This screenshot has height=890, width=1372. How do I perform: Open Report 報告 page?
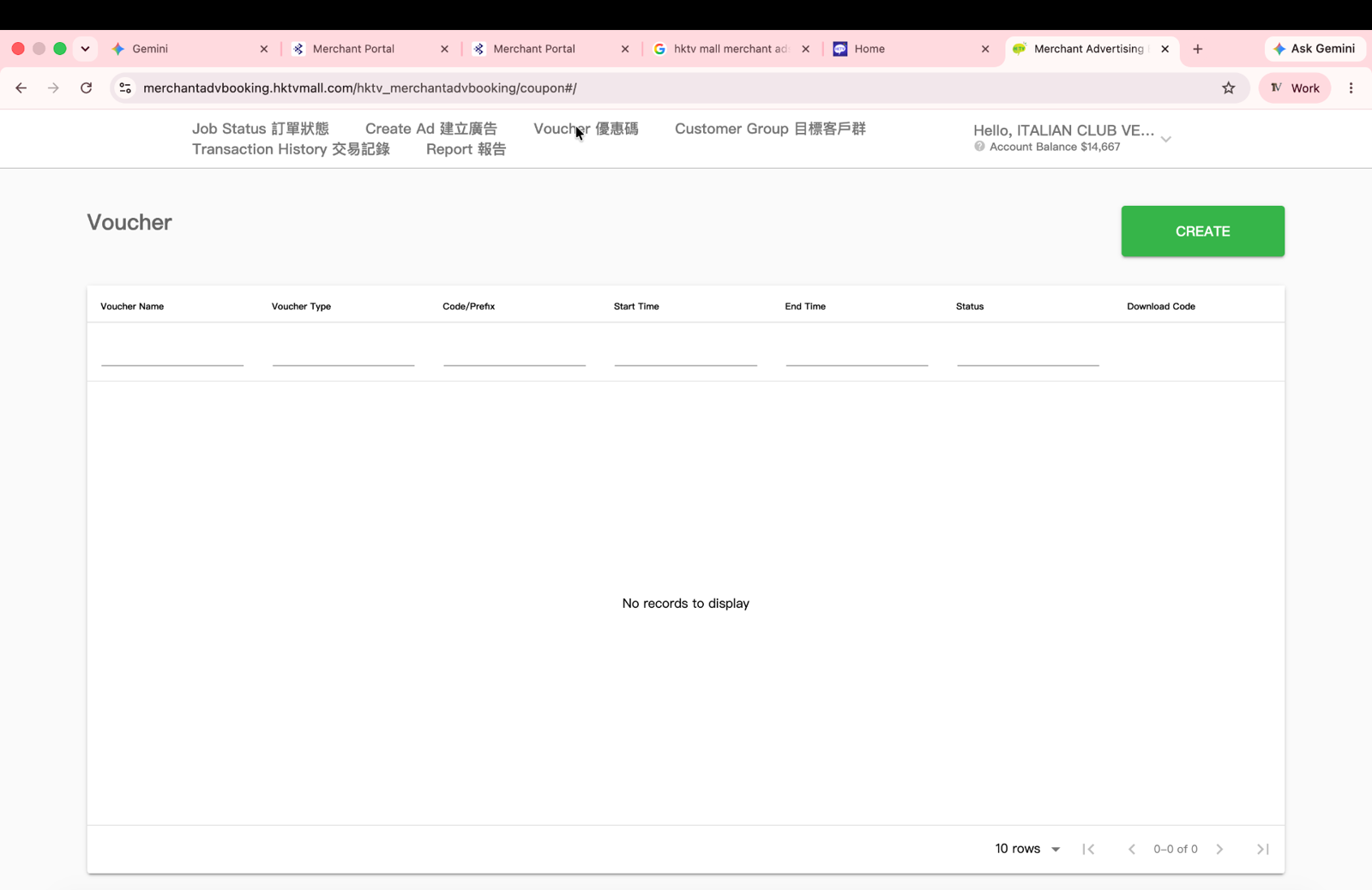pyautogui.click(x=466, y=149)
